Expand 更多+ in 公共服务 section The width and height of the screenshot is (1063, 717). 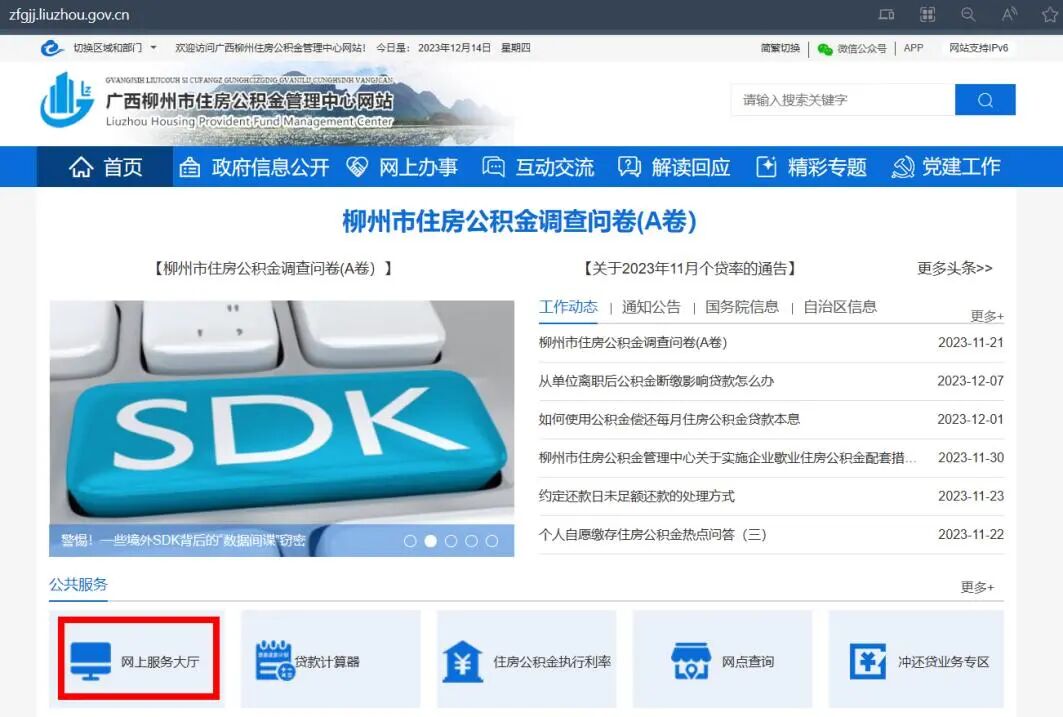[x=977, y=587]
